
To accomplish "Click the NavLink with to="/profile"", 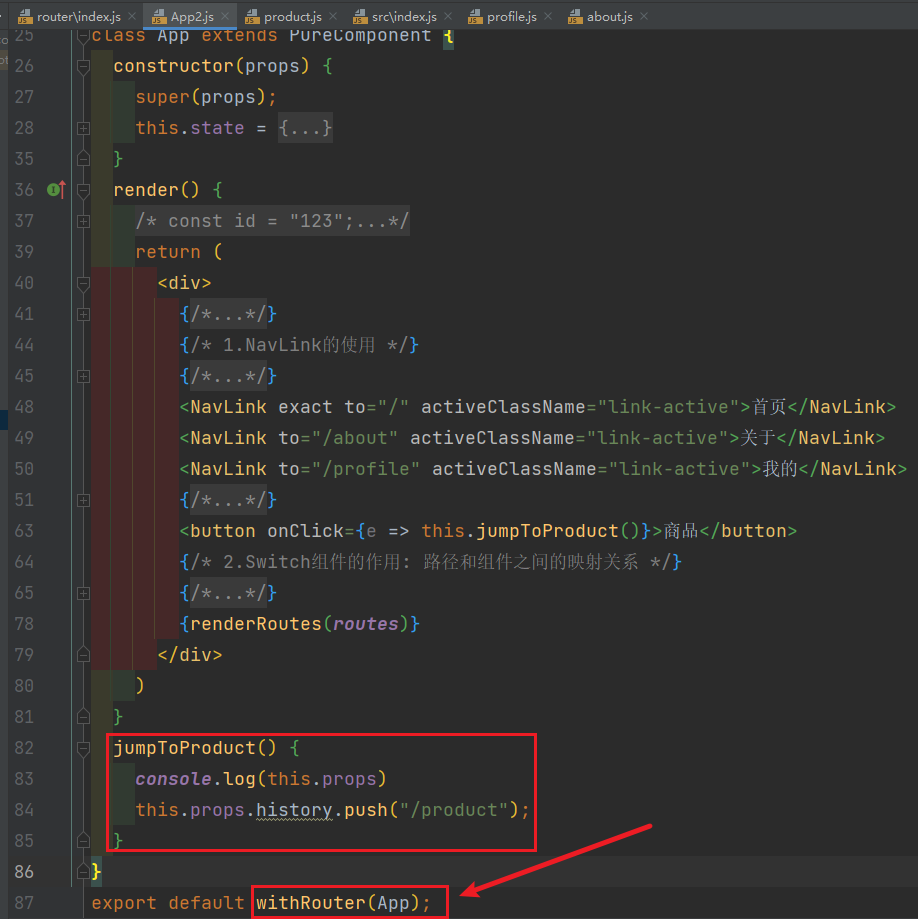I will click(543, 469).
